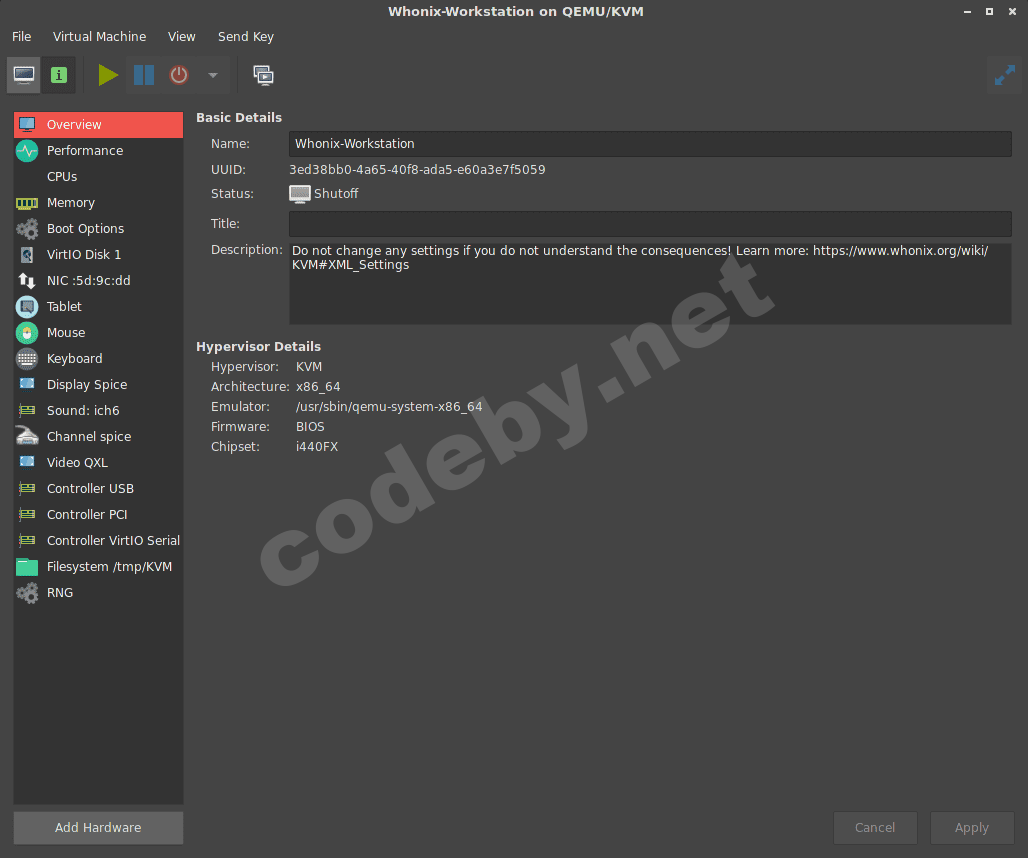Start the virtual machine with the Run button
The width and height of the screenshot is (1028, 858).
point(107,75)
